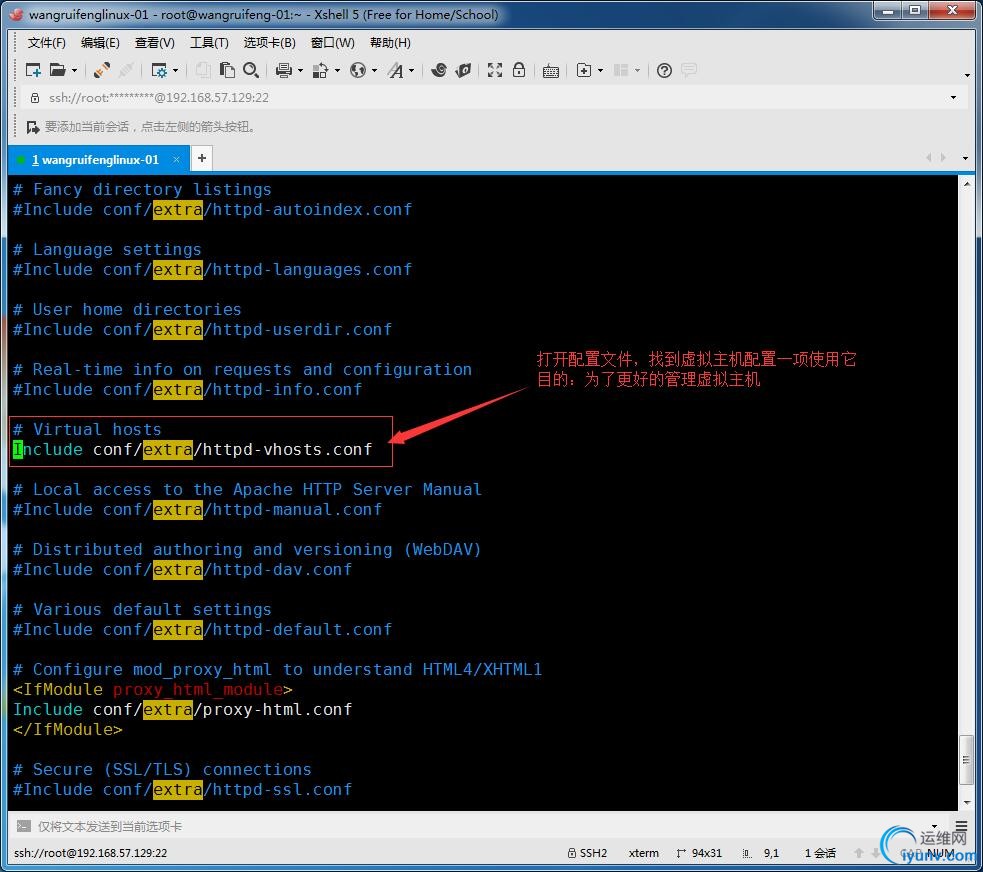Click the '# Virtual hosts' comment line

point(87,429)
